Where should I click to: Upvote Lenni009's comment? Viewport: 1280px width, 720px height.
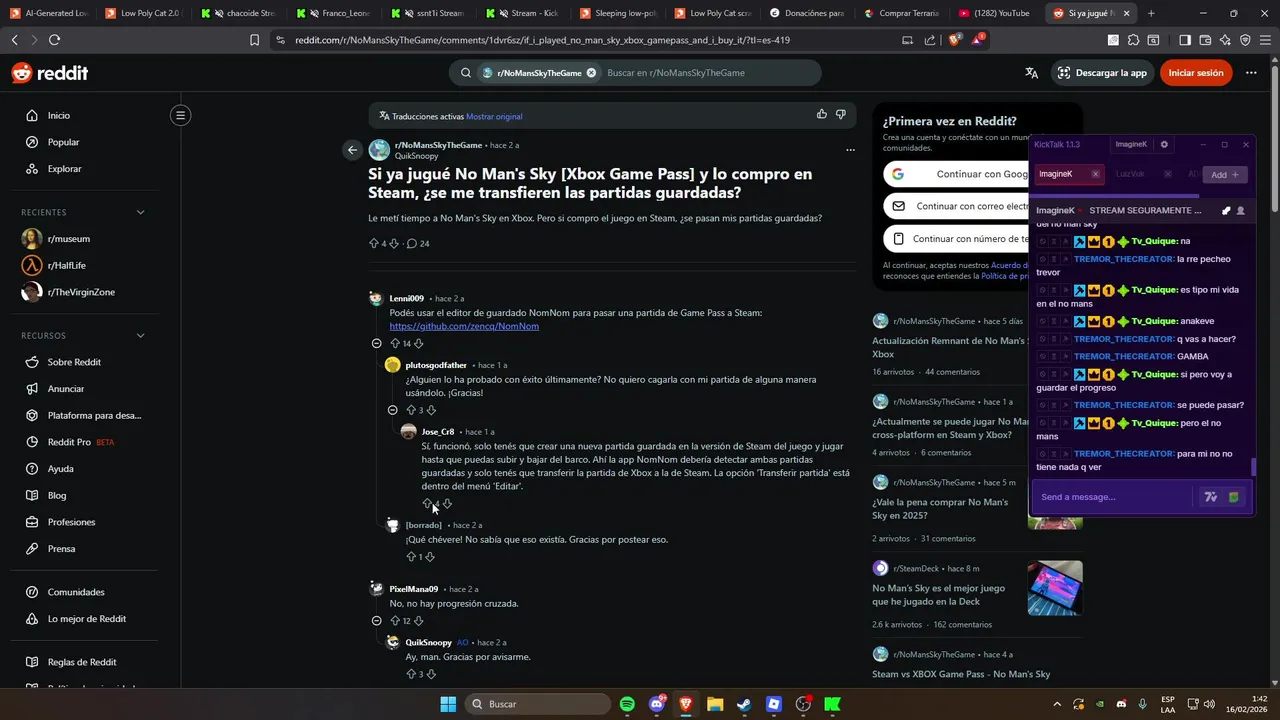395,343
